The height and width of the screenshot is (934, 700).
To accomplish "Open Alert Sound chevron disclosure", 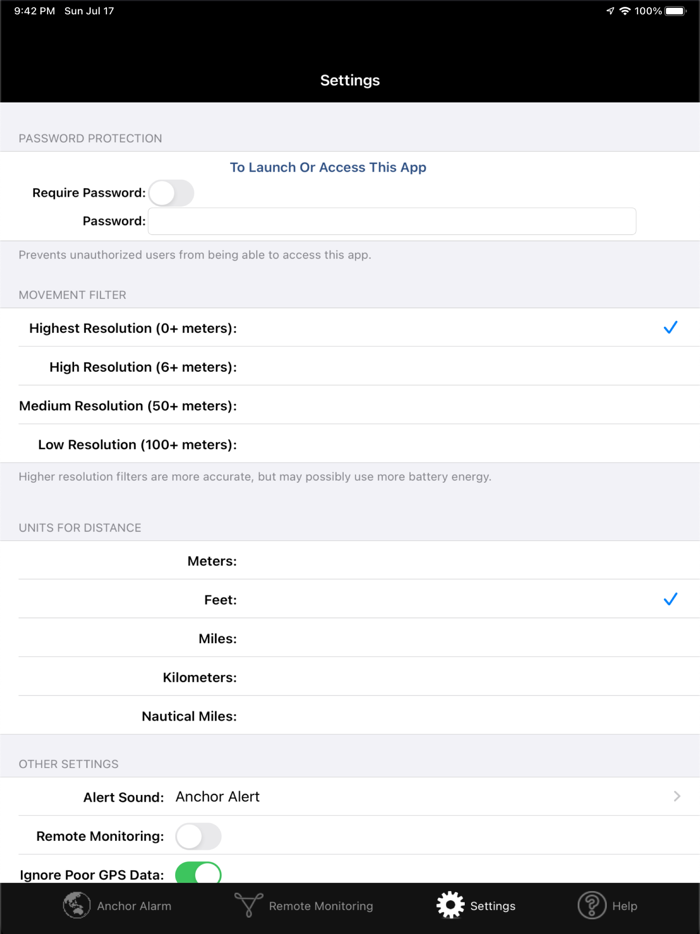I will pyautogui.click(x=677, y=796).
